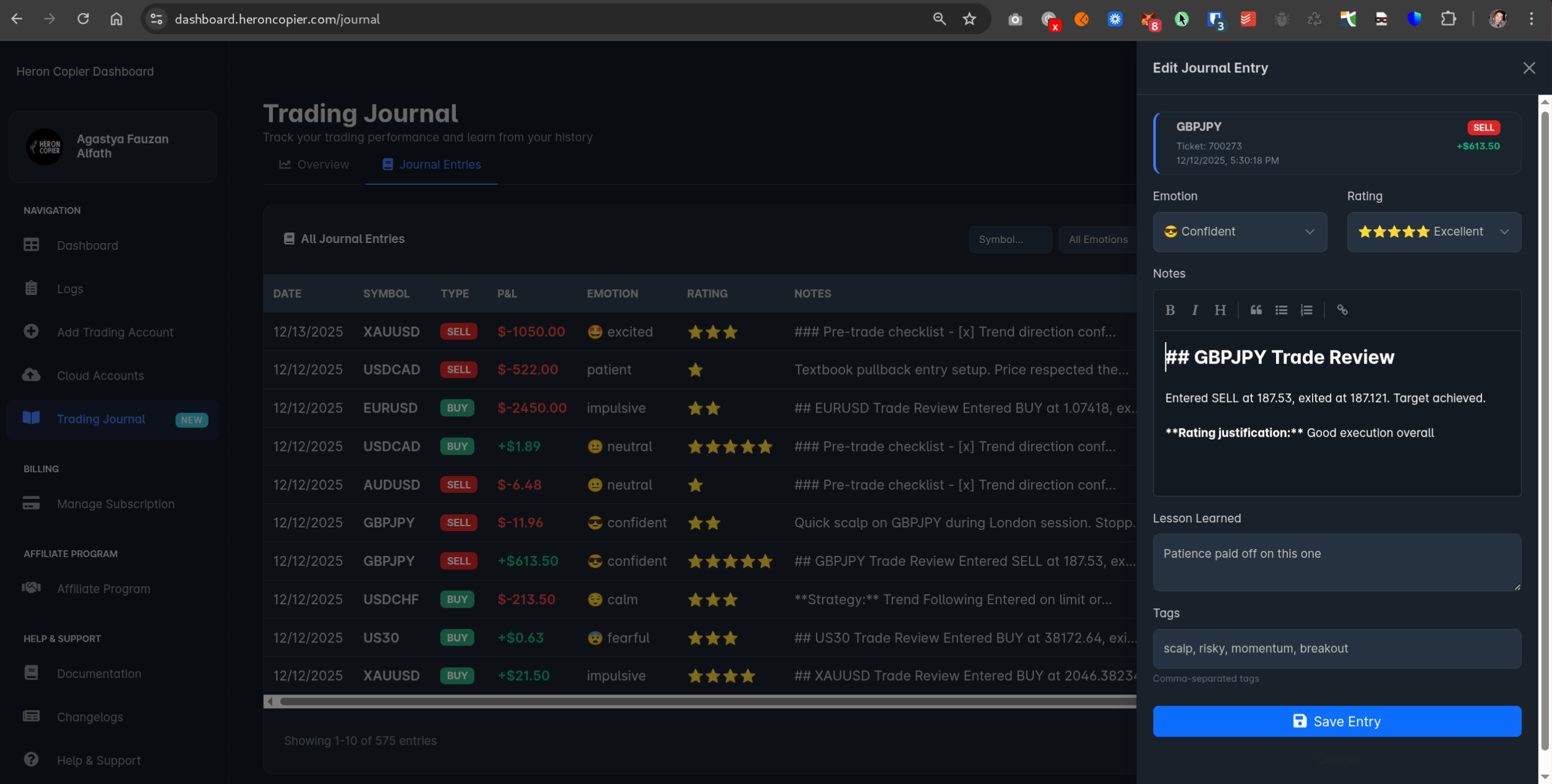The width and height of the screenshot is (1552, 784).
Task: Click the Save Entry button
Action: [1336, 721]
